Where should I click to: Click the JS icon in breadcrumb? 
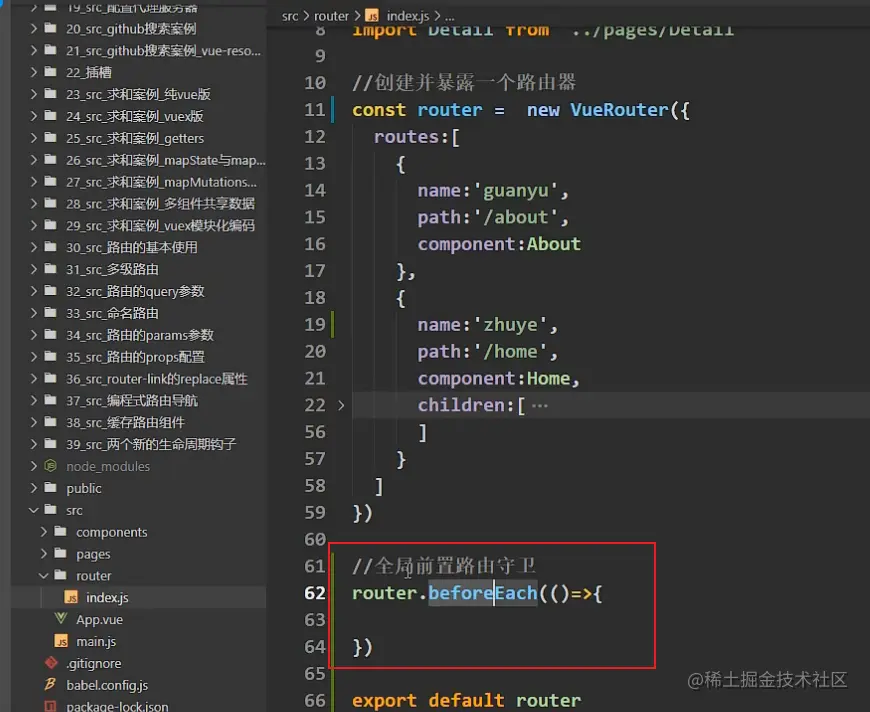click(372, 16)
